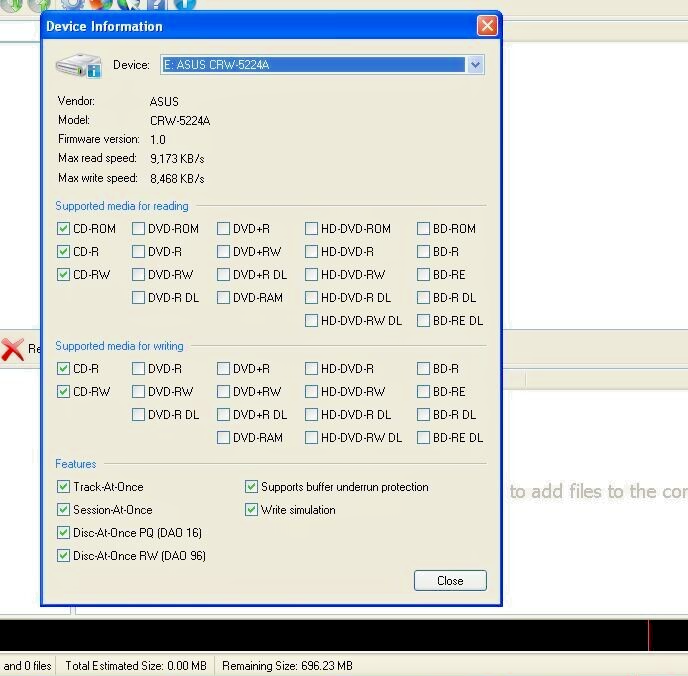Toggle Session-At-Once feature checkbox

(63, 510)
